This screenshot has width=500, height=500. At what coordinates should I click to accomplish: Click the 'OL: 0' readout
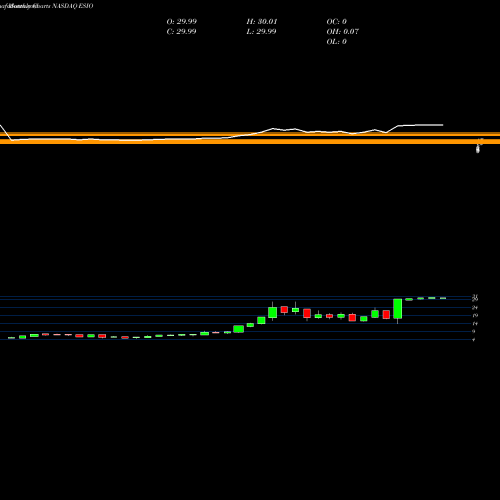click(x=337, y=41)
